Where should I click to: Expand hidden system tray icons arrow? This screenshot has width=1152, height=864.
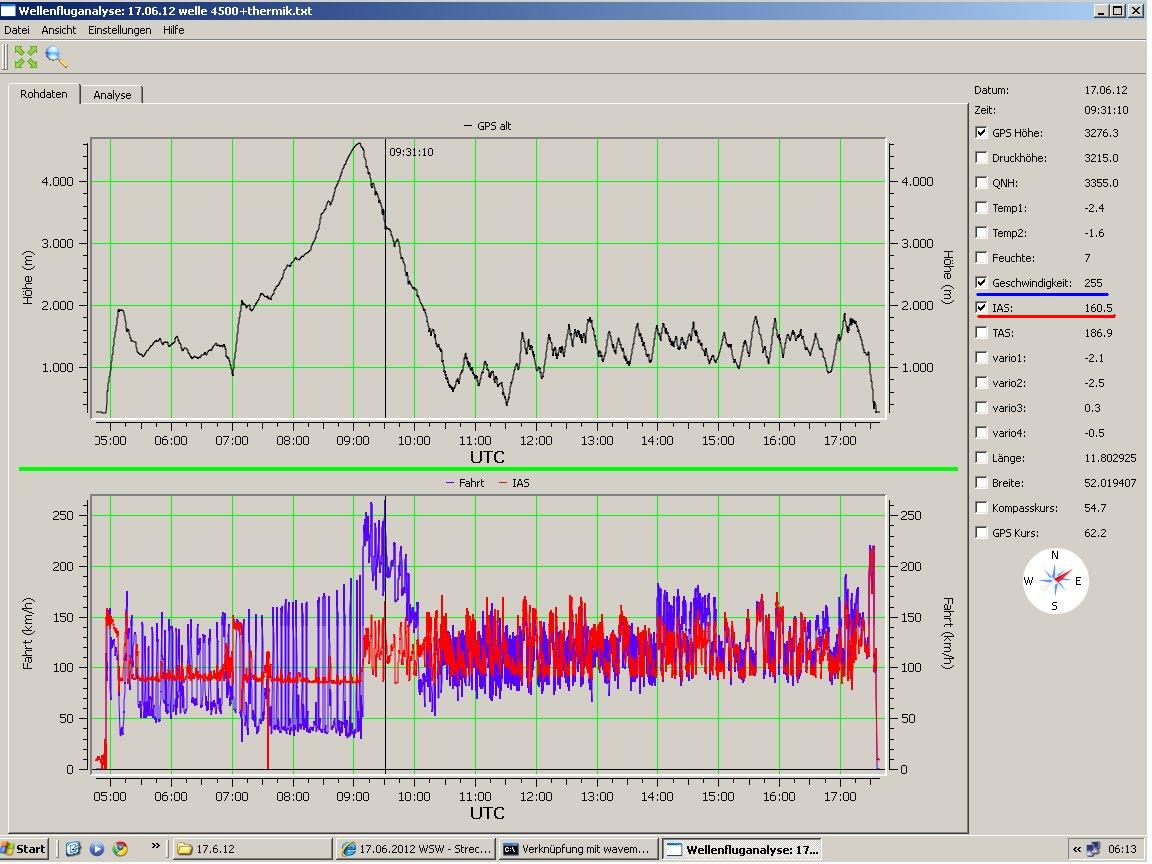1078,849
